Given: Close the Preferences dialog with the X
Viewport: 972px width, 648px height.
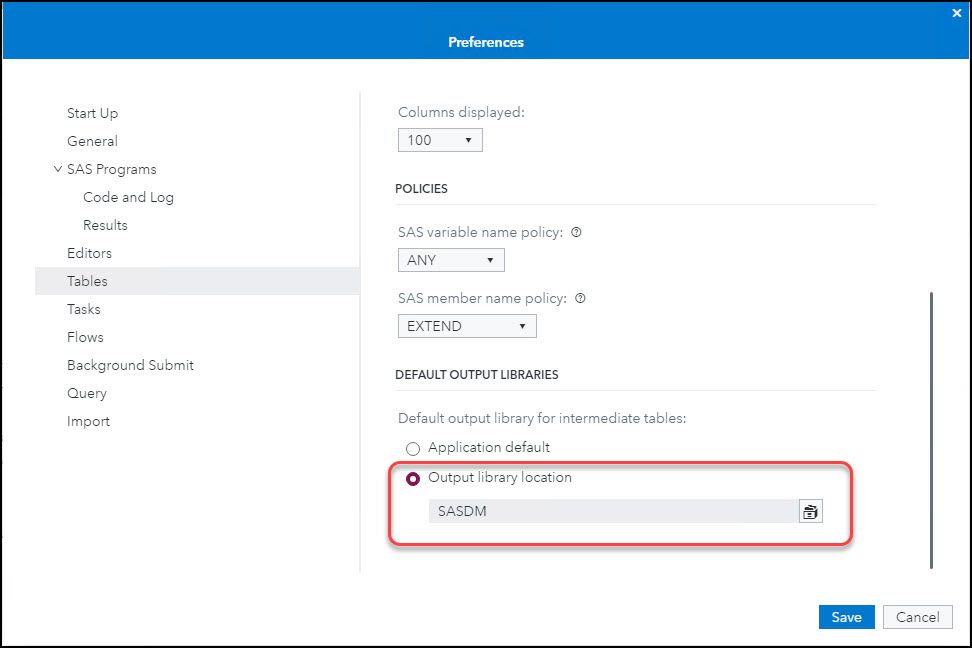Looking at the screenshot, I should [956, 13].
